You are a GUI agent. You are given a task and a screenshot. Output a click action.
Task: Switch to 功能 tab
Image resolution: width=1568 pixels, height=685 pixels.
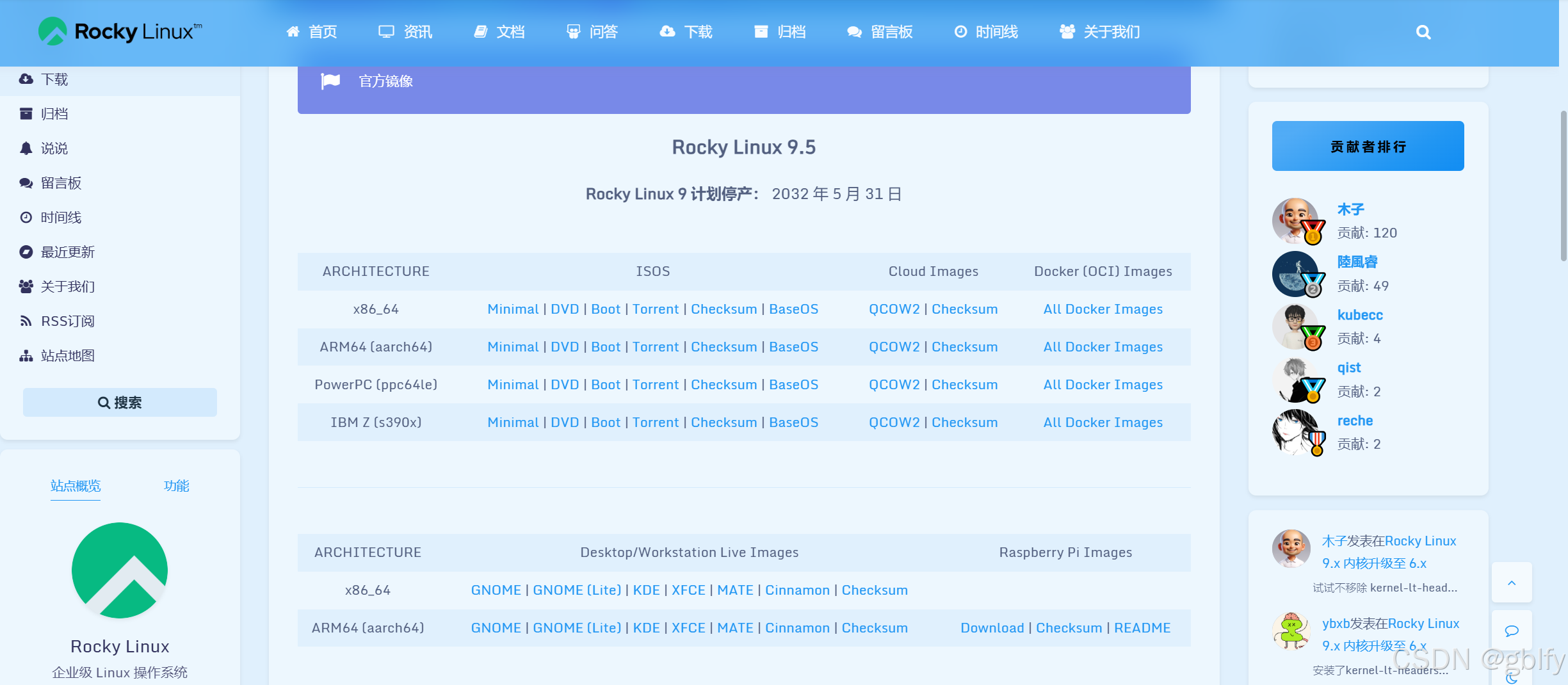pyautogui.click(x=176, y=486)
